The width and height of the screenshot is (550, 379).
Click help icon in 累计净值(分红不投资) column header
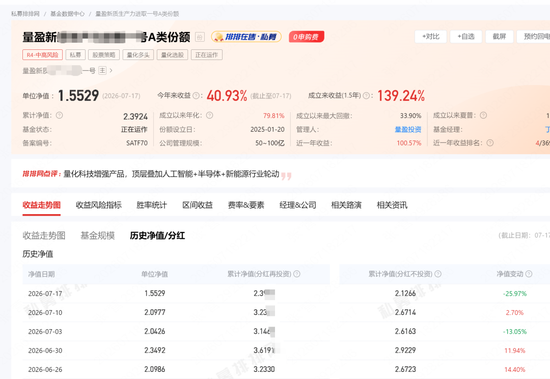point(438,274)
